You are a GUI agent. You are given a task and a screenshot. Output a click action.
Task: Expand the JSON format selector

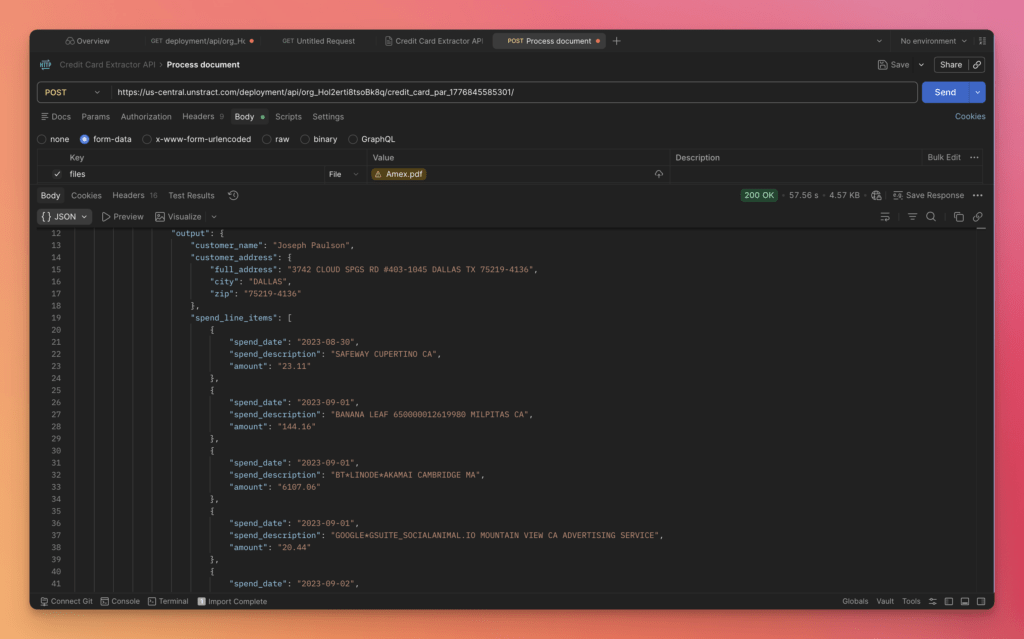tap(65, 217)
